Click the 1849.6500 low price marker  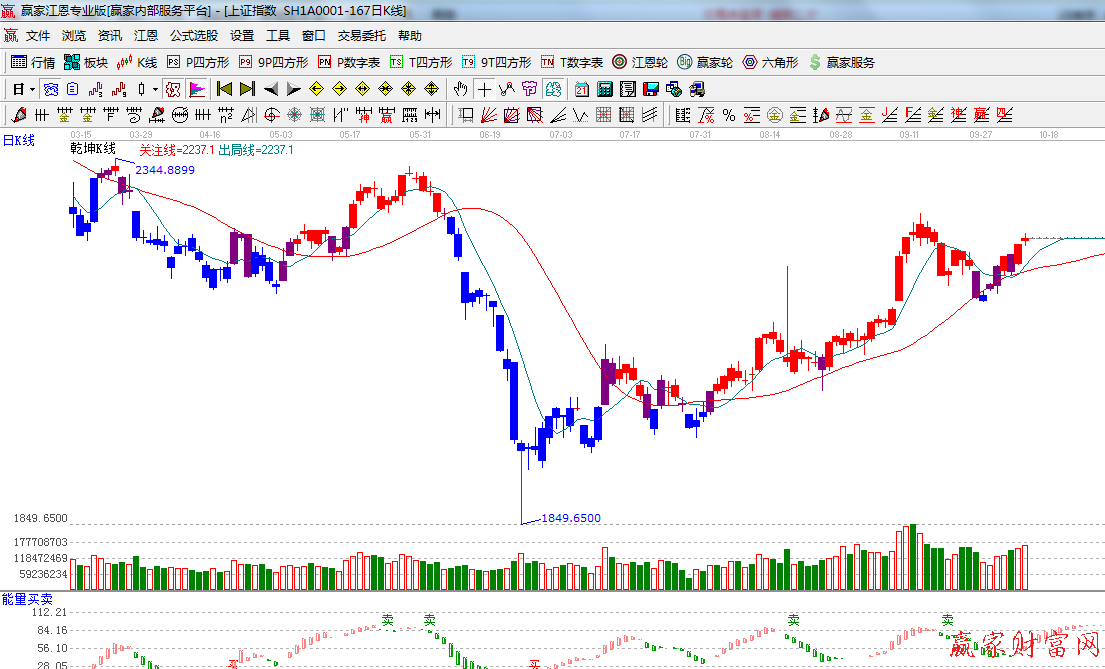click(571, 518)
